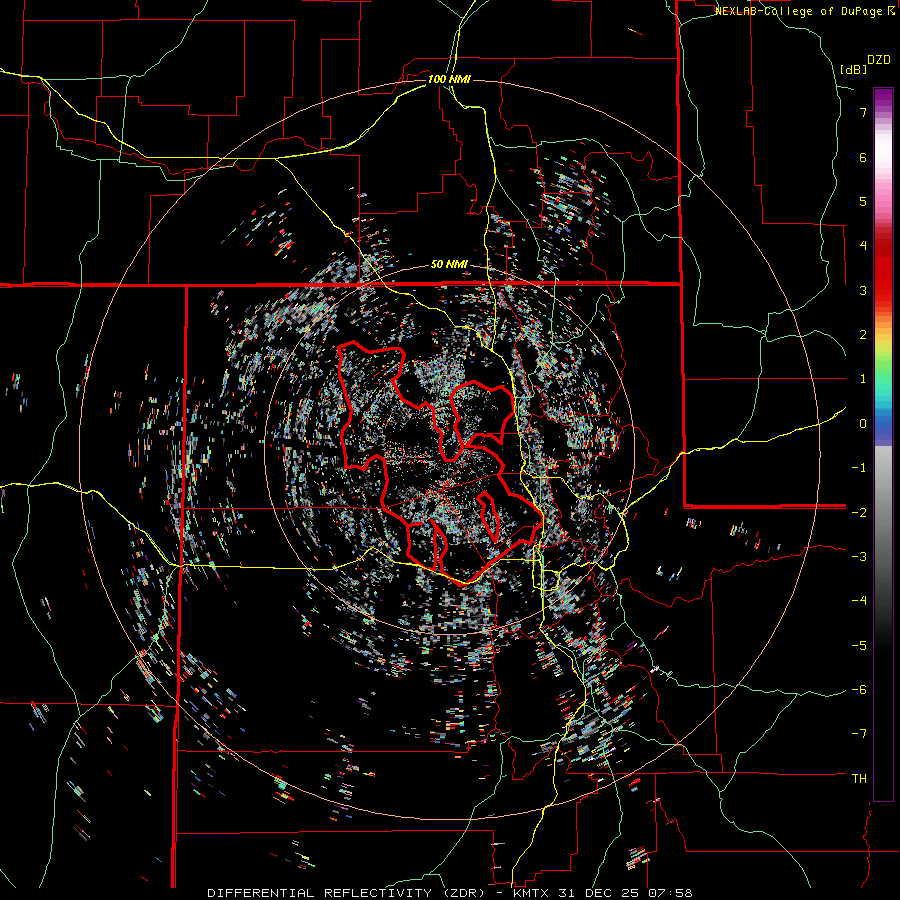Viewport: 900px width, 900px height.
Task: Click the -6 dB tick on color scale
Action: tap(859, 690)
